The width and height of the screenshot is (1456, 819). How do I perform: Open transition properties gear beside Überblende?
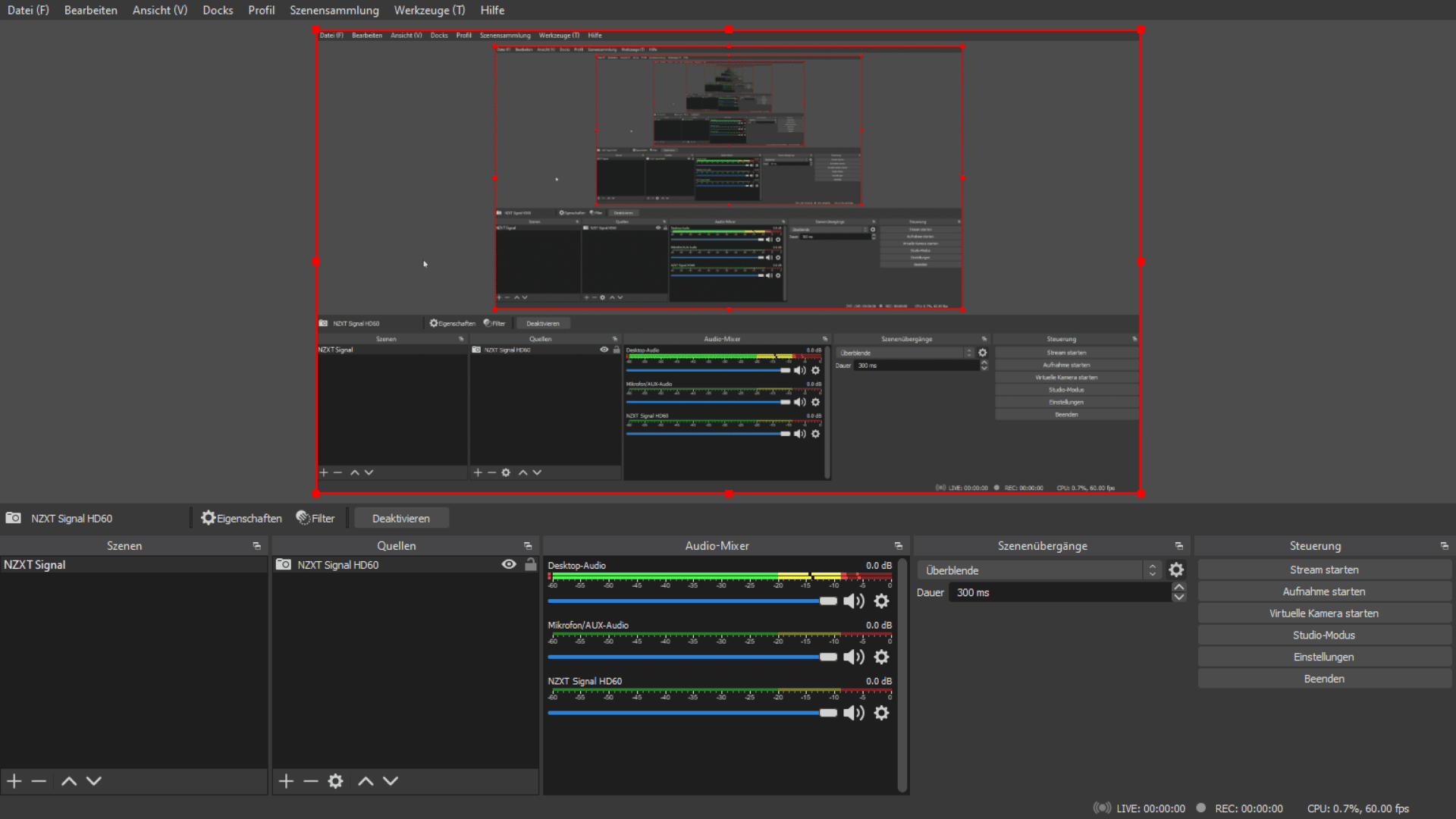(1176, 570)
